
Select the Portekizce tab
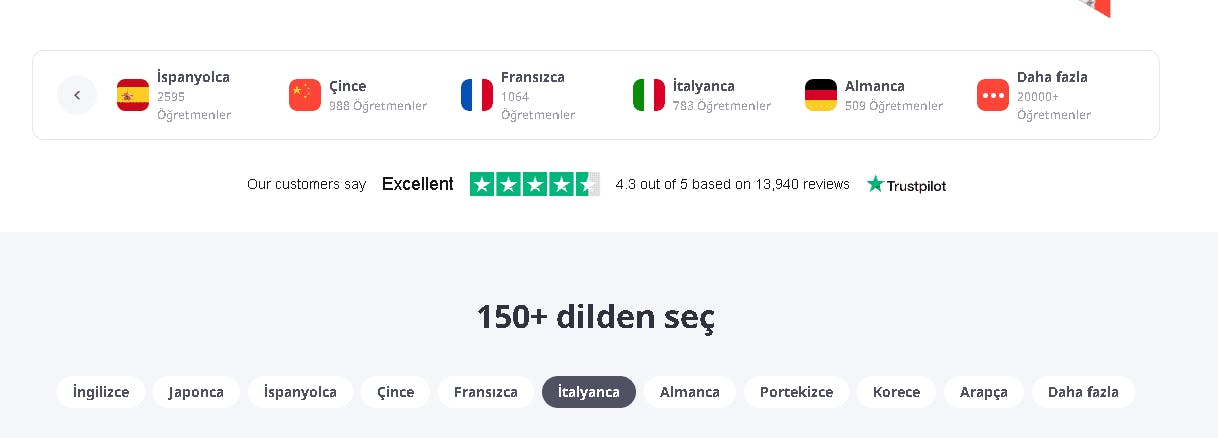click(796, 392)
